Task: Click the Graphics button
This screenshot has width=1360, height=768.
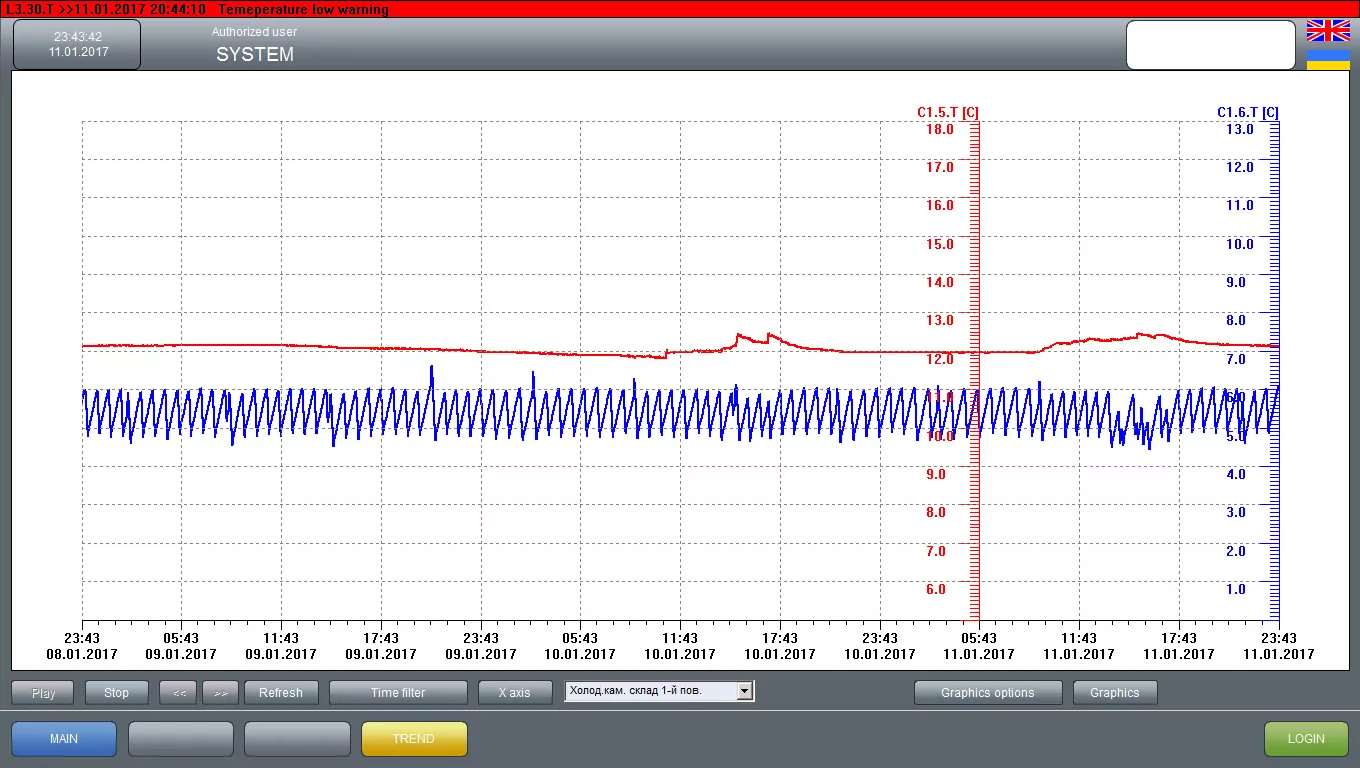Action: [x=1114, y=693]
